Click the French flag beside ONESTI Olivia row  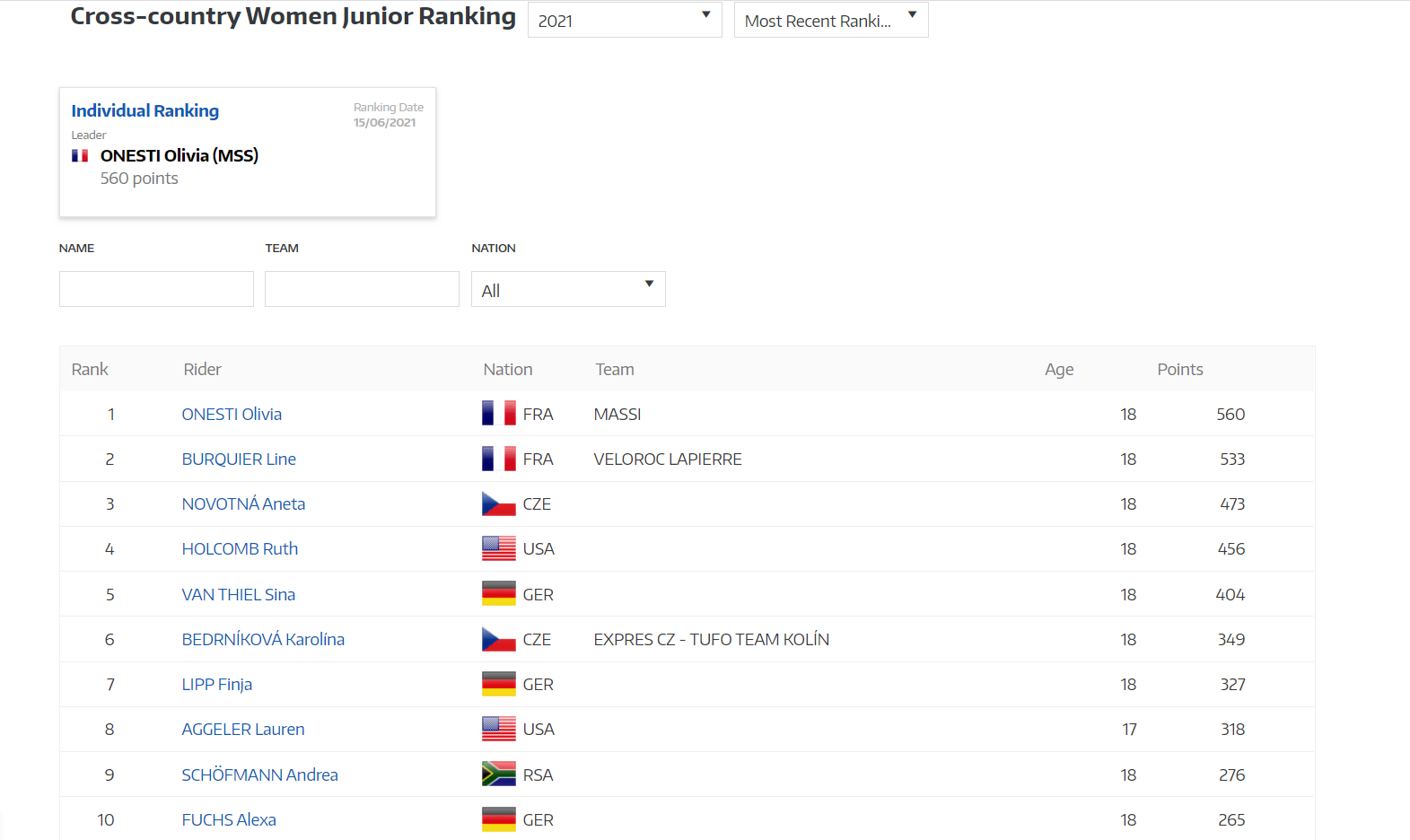498,414
